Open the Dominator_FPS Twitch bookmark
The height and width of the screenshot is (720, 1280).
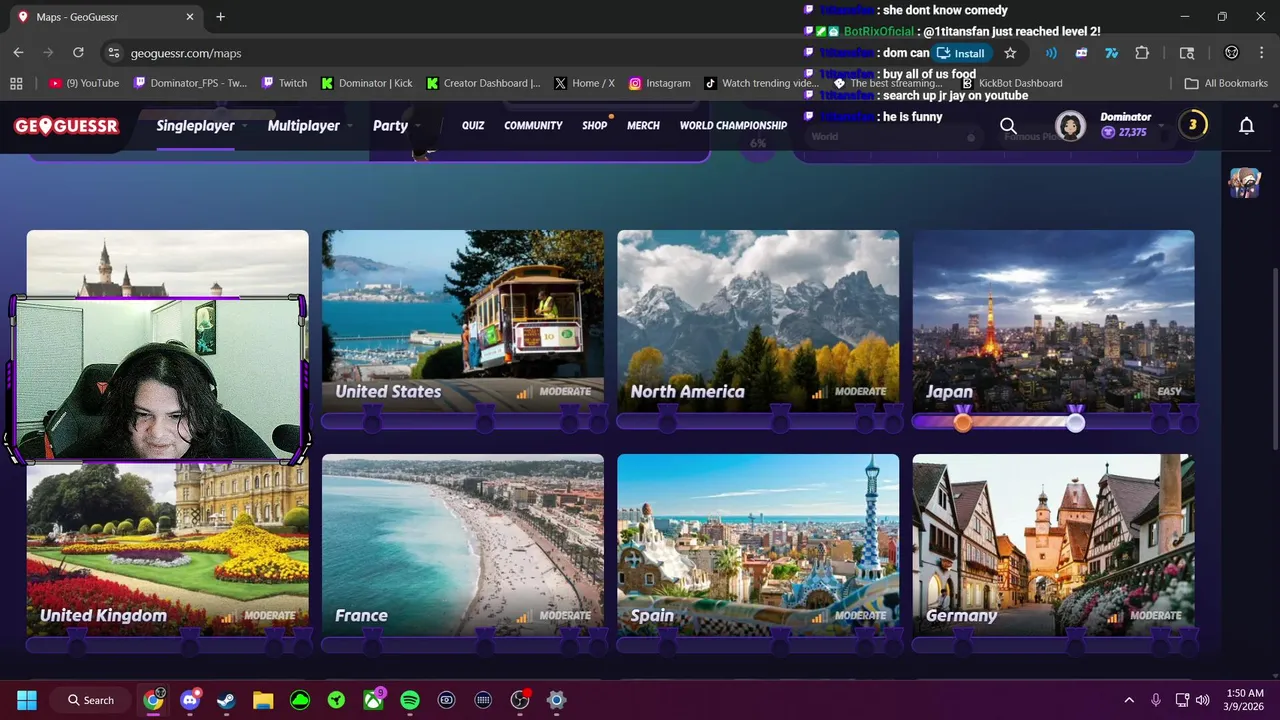click(x=190, y=83)
